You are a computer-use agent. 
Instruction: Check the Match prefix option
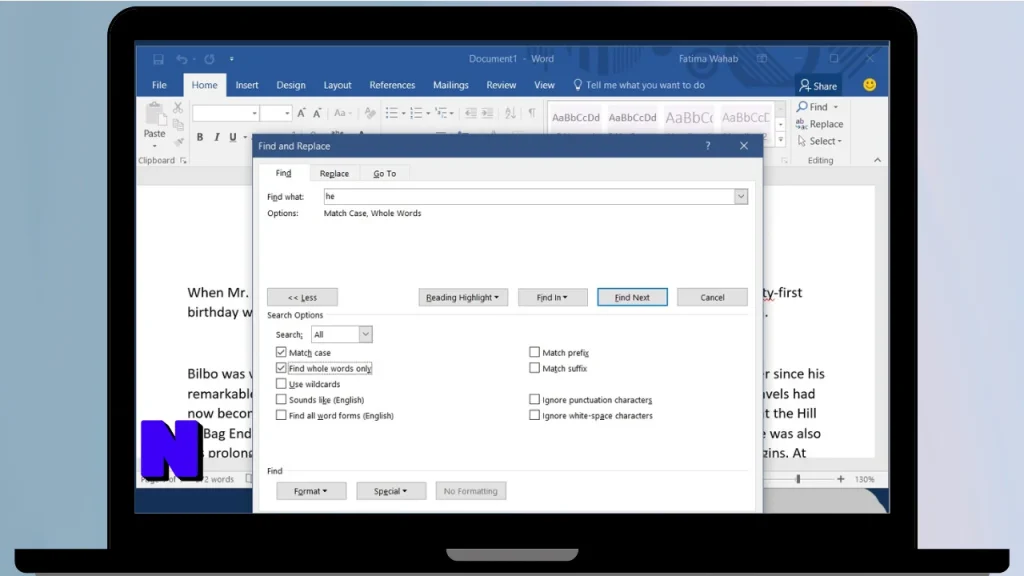coord(534,352)
